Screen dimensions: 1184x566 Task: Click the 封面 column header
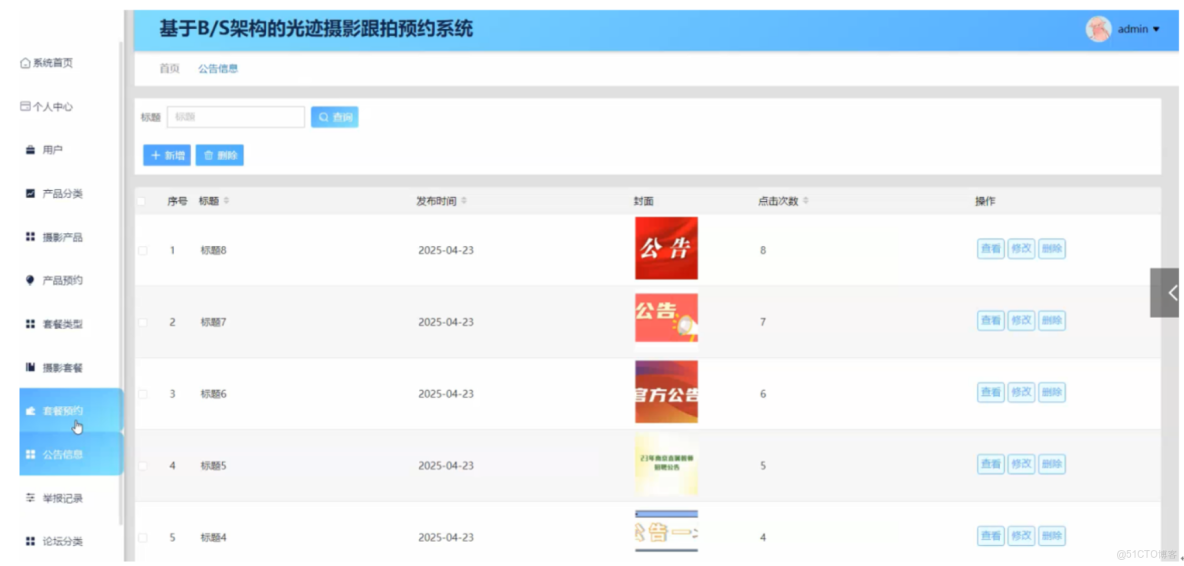point(643,201)
